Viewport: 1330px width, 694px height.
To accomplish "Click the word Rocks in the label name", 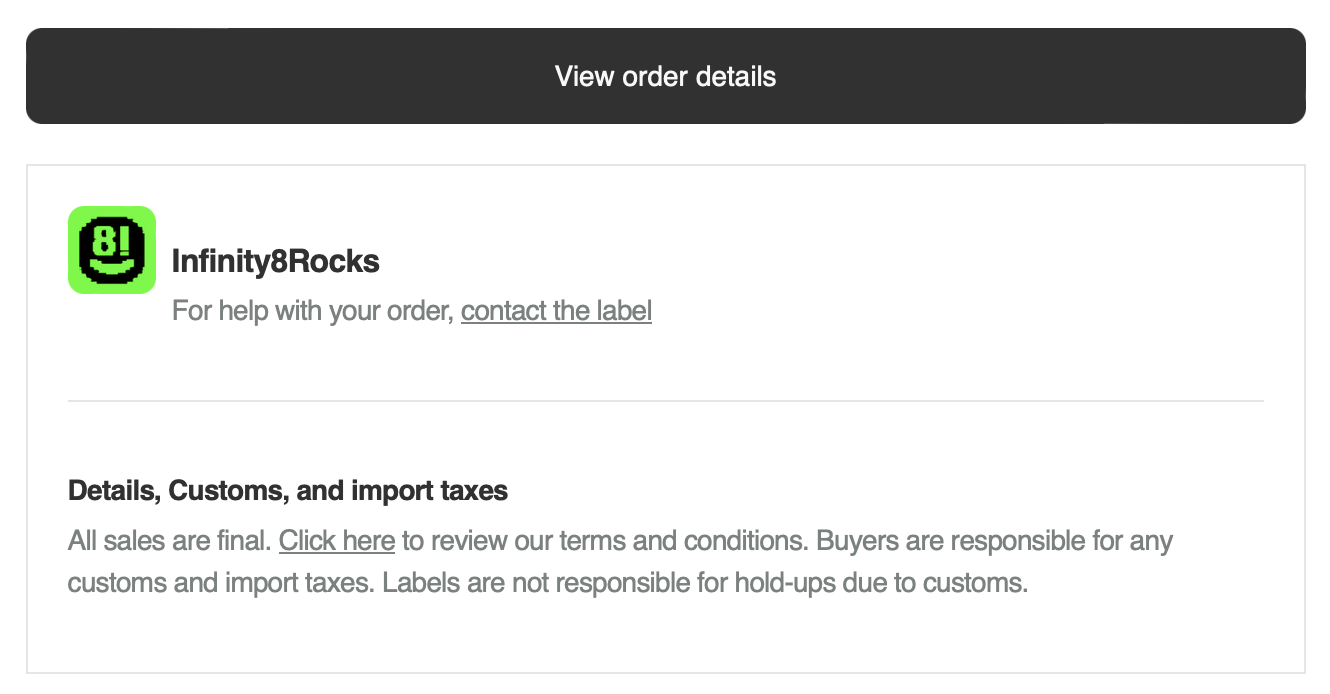I will click(x=333, y=261).
